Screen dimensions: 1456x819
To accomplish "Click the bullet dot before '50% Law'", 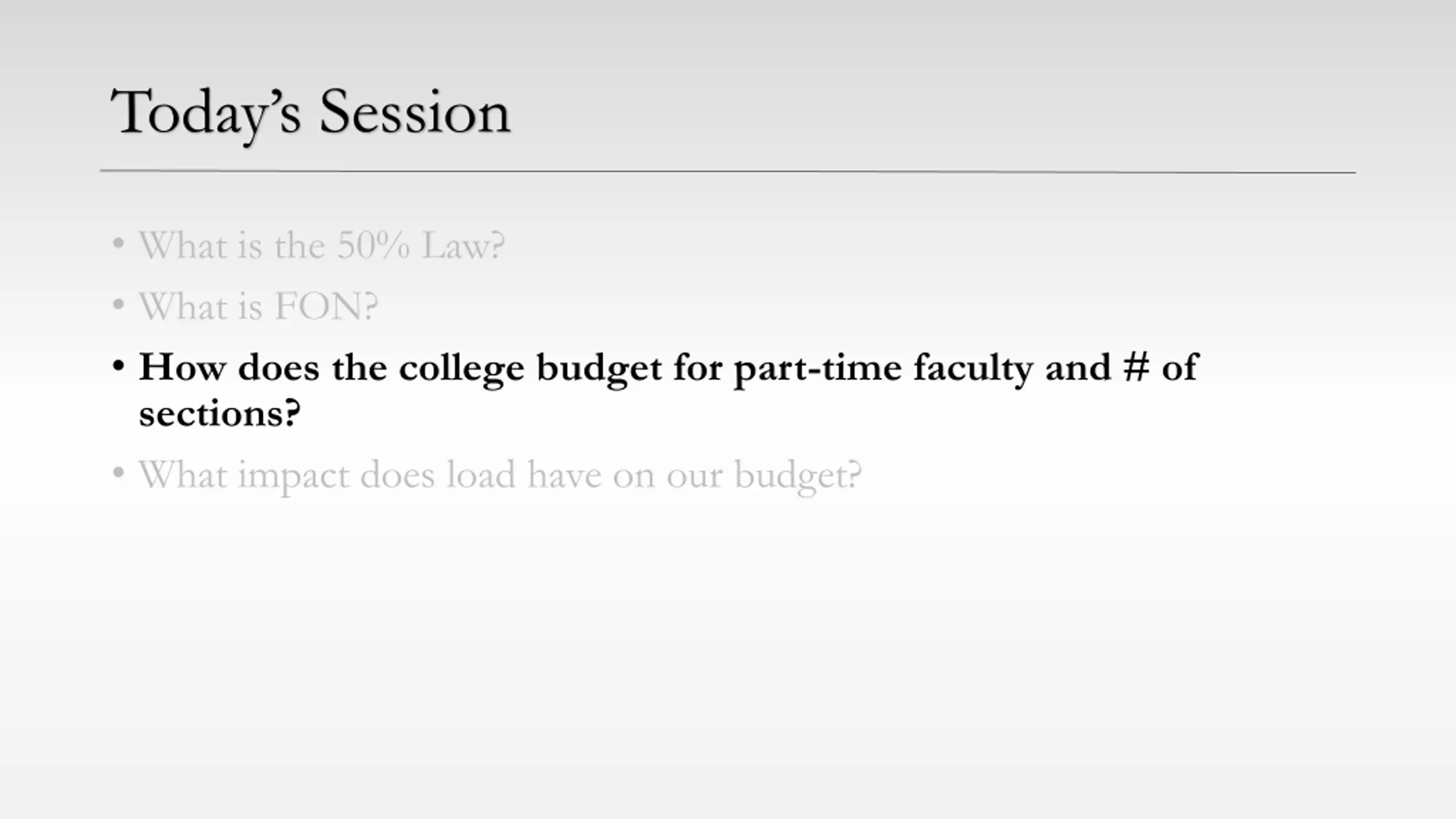I will 118,245.
